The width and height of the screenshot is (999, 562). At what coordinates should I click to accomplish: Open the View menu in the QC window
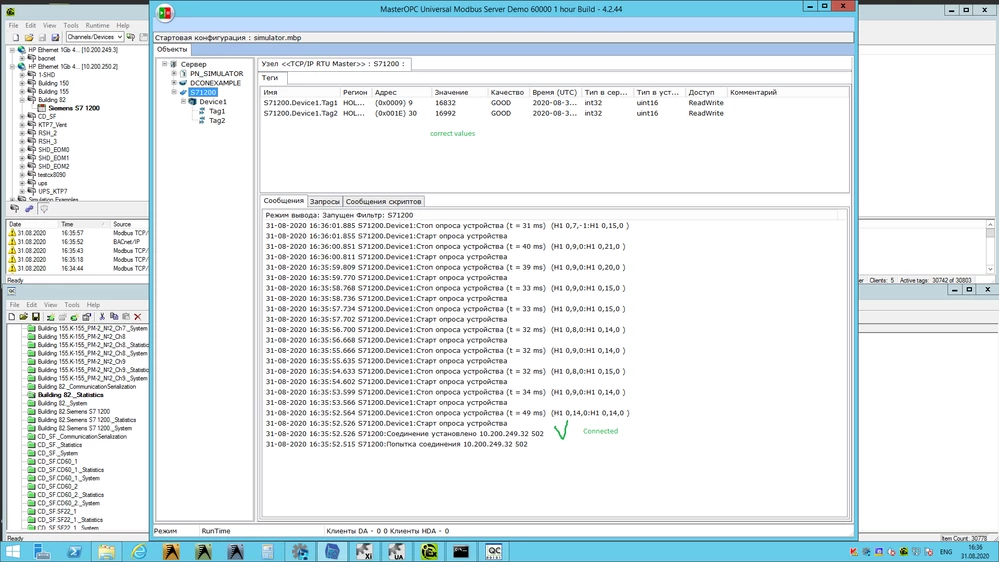click(x=50, y=305)
